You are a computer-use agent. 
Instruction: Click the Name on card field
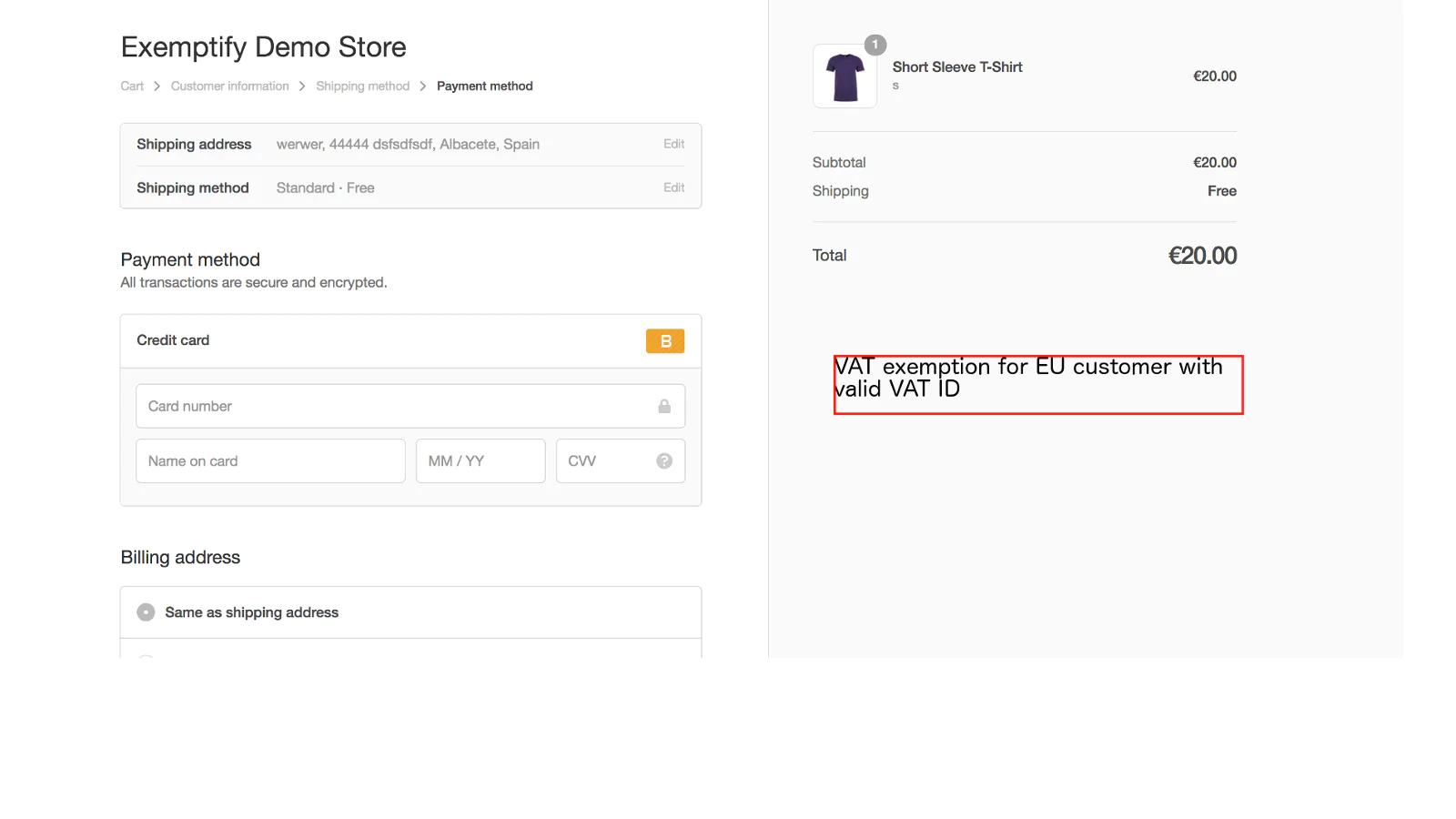click(270, 461)
